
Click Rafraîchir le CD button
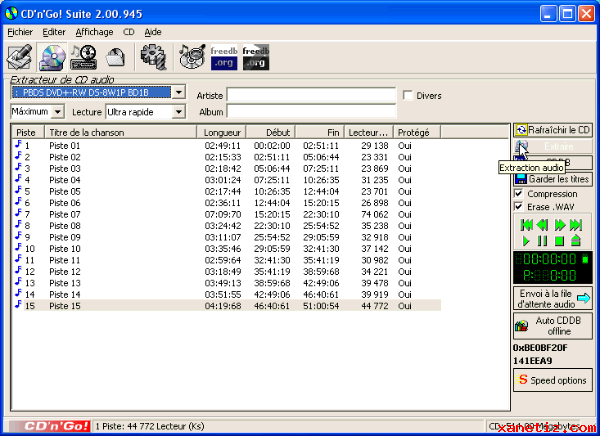pyautogui.click(x=553, y=130)
